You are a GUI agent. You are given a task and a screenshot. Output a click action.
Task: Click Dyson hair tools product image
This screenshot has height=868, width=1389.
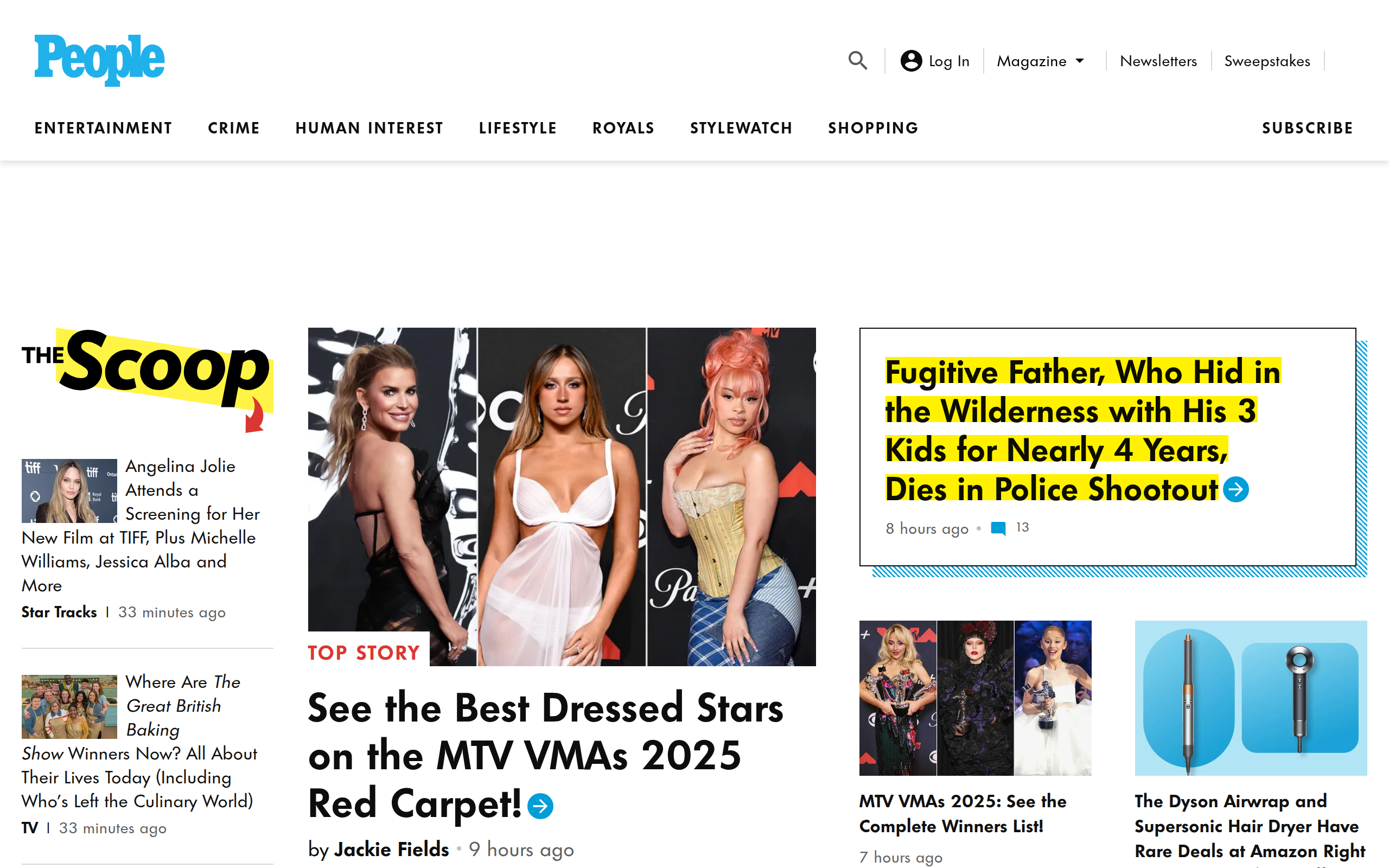click(x=1251, y=698)
